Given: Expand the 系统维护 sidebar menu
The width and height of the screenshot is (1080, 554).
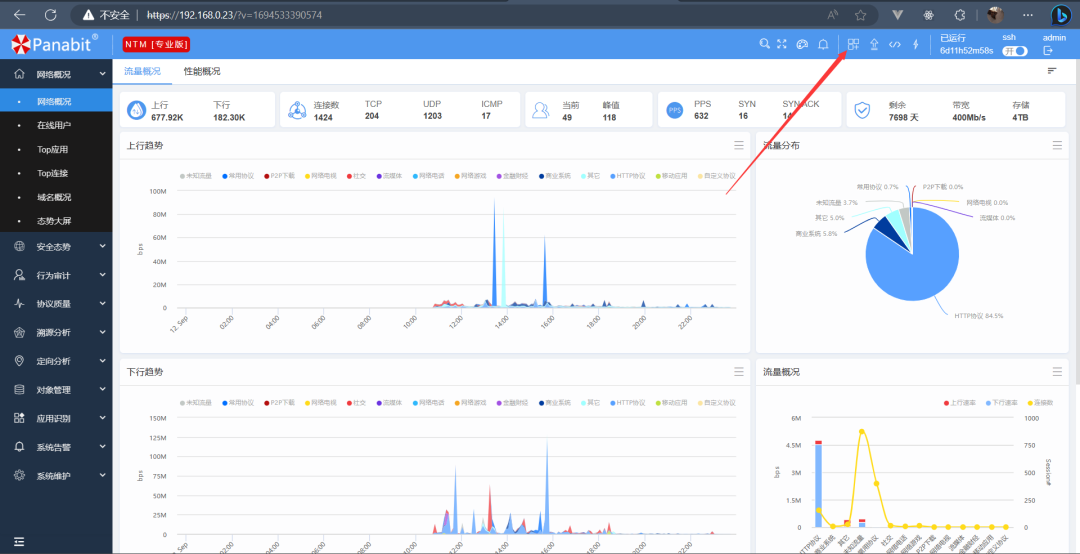Looking at the screenshot, I should pos(56,475).
